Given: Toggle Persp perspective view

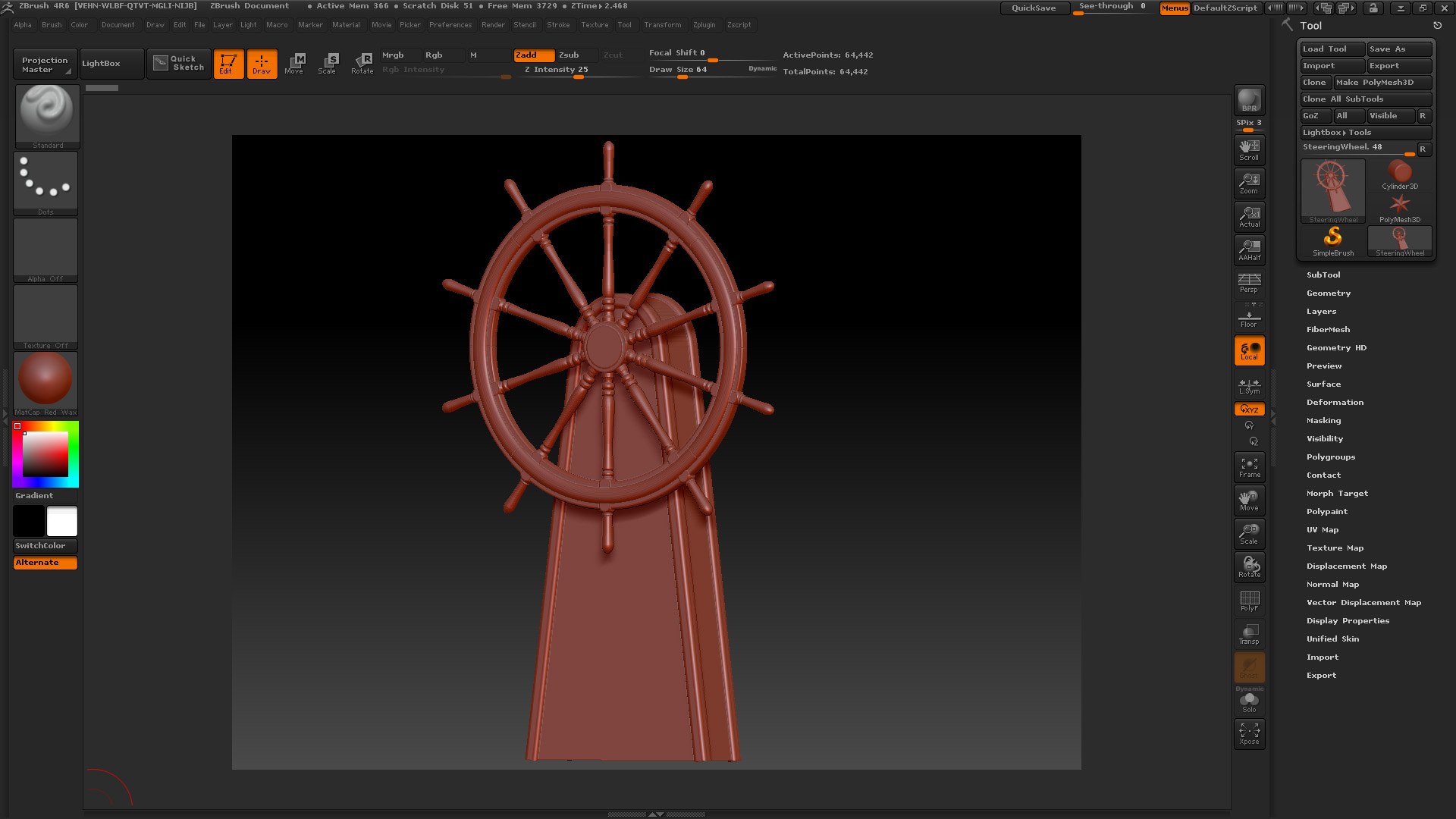Looking at the screenshot, I should click(x=1249, y=282).
